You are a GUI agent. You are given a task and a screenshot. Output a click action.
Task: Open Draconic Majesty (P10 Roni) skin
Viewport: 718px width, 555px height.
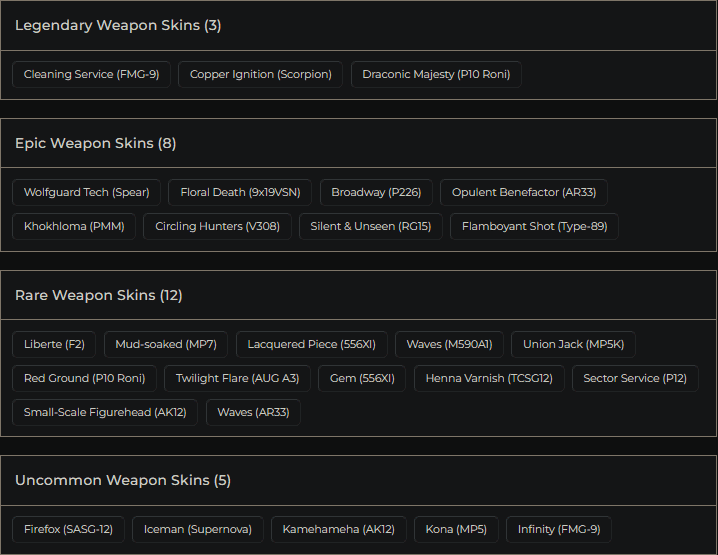tap(436, 74)
